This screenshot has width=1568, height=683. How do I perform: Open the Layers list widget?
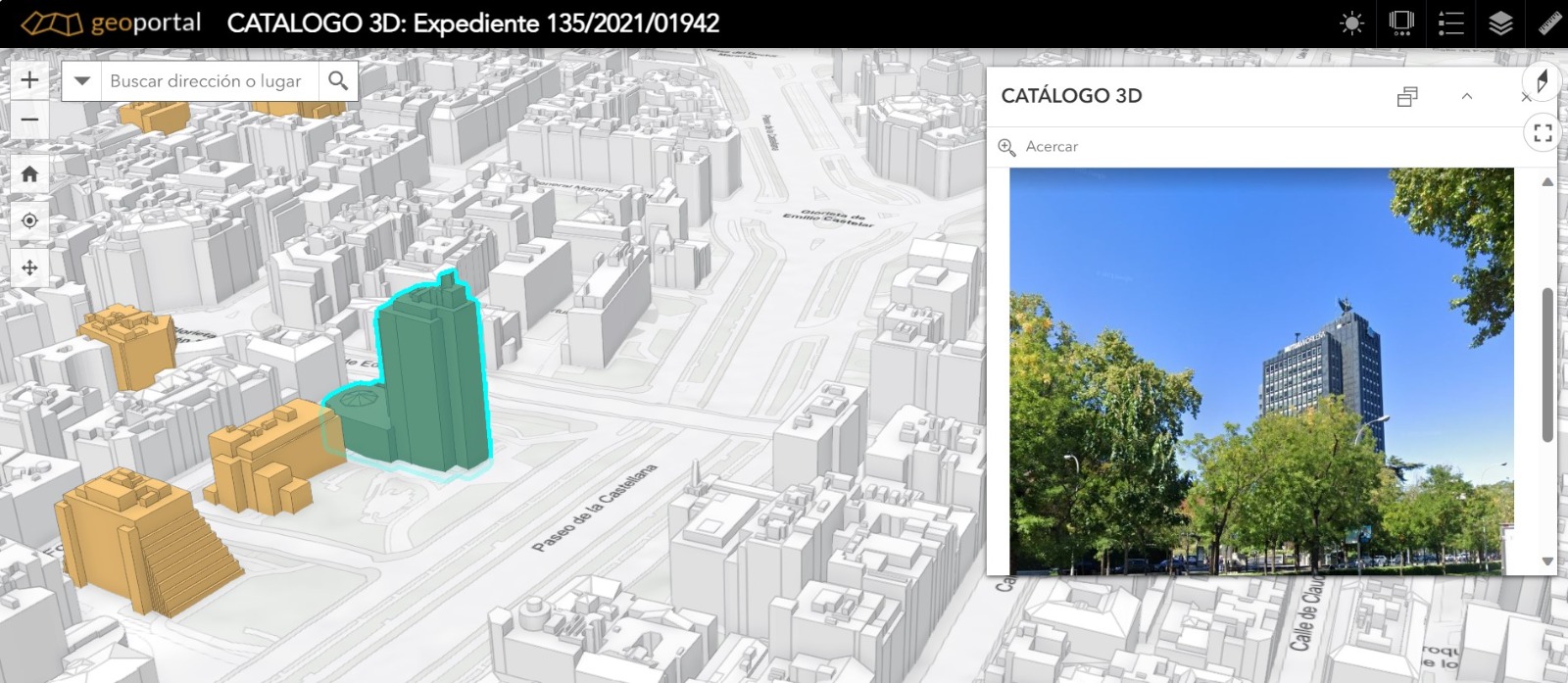point(1500,24)
